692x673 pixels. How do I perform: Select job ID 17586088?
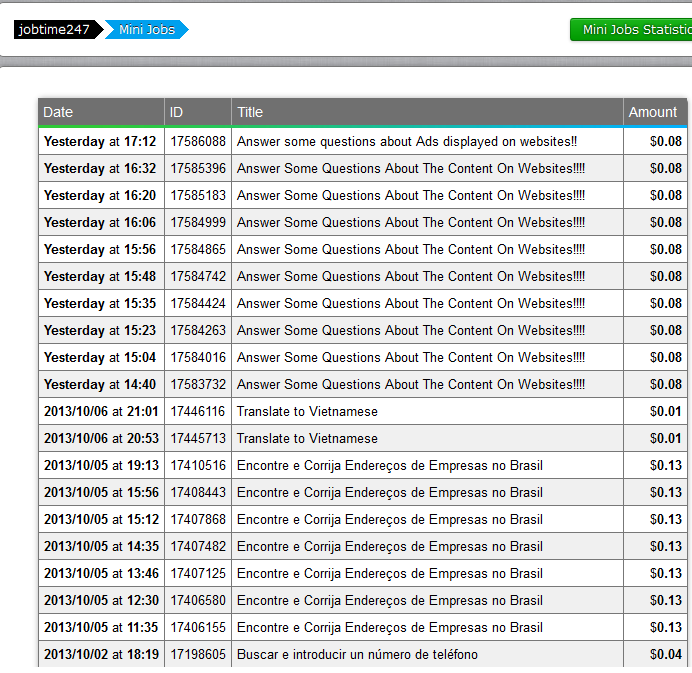coord(198,142)
